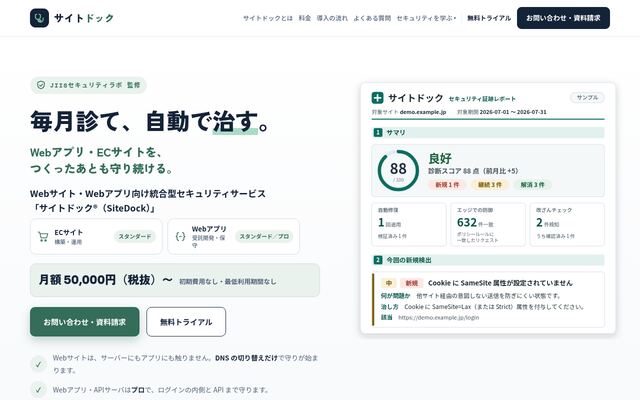Click the section number 1 icon next to サマリ
This screenshot has height=400, width=640.
(x=378, y=133)
